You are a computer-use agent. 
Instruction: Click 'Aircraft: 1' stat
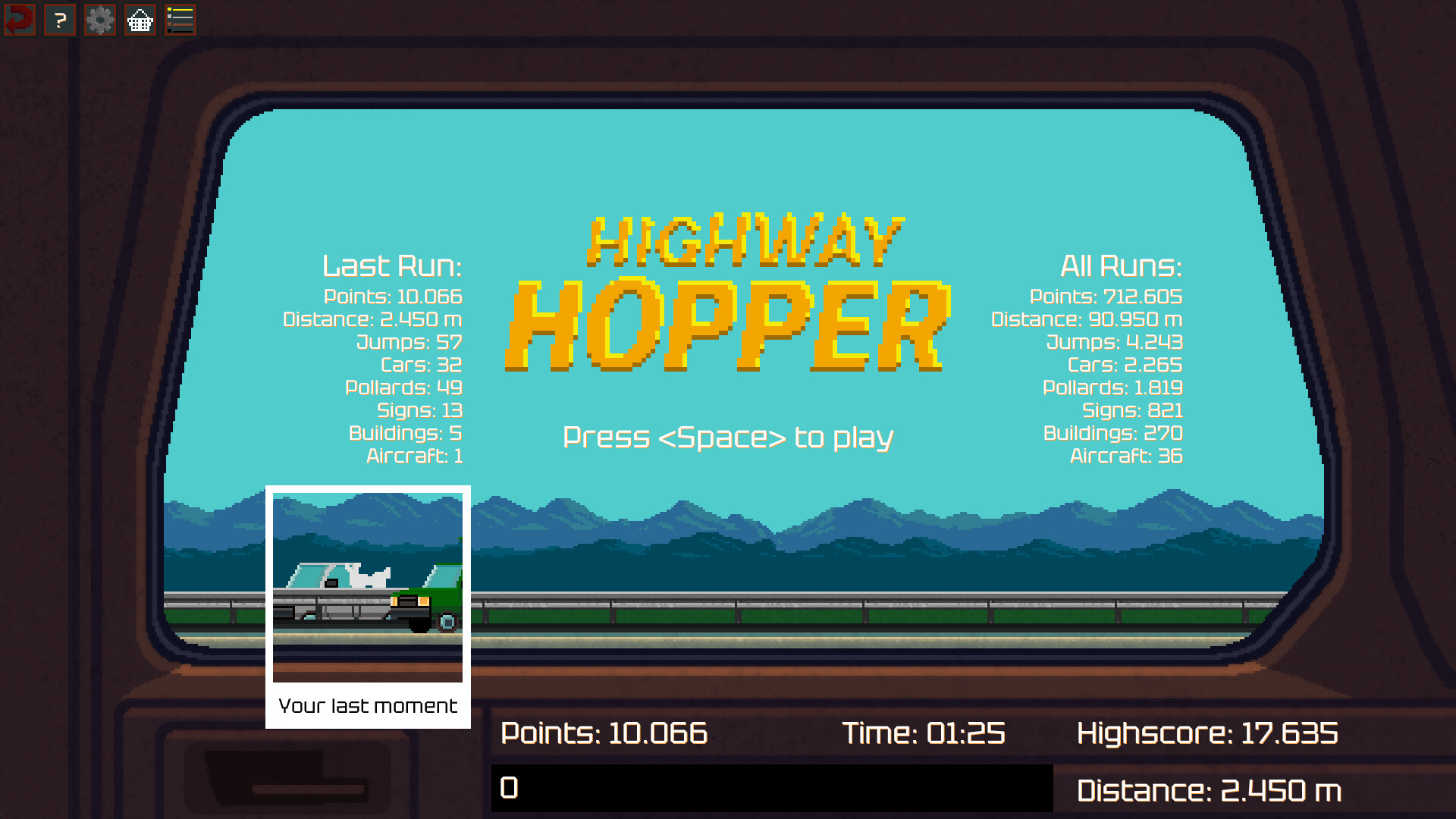point(415,456)
